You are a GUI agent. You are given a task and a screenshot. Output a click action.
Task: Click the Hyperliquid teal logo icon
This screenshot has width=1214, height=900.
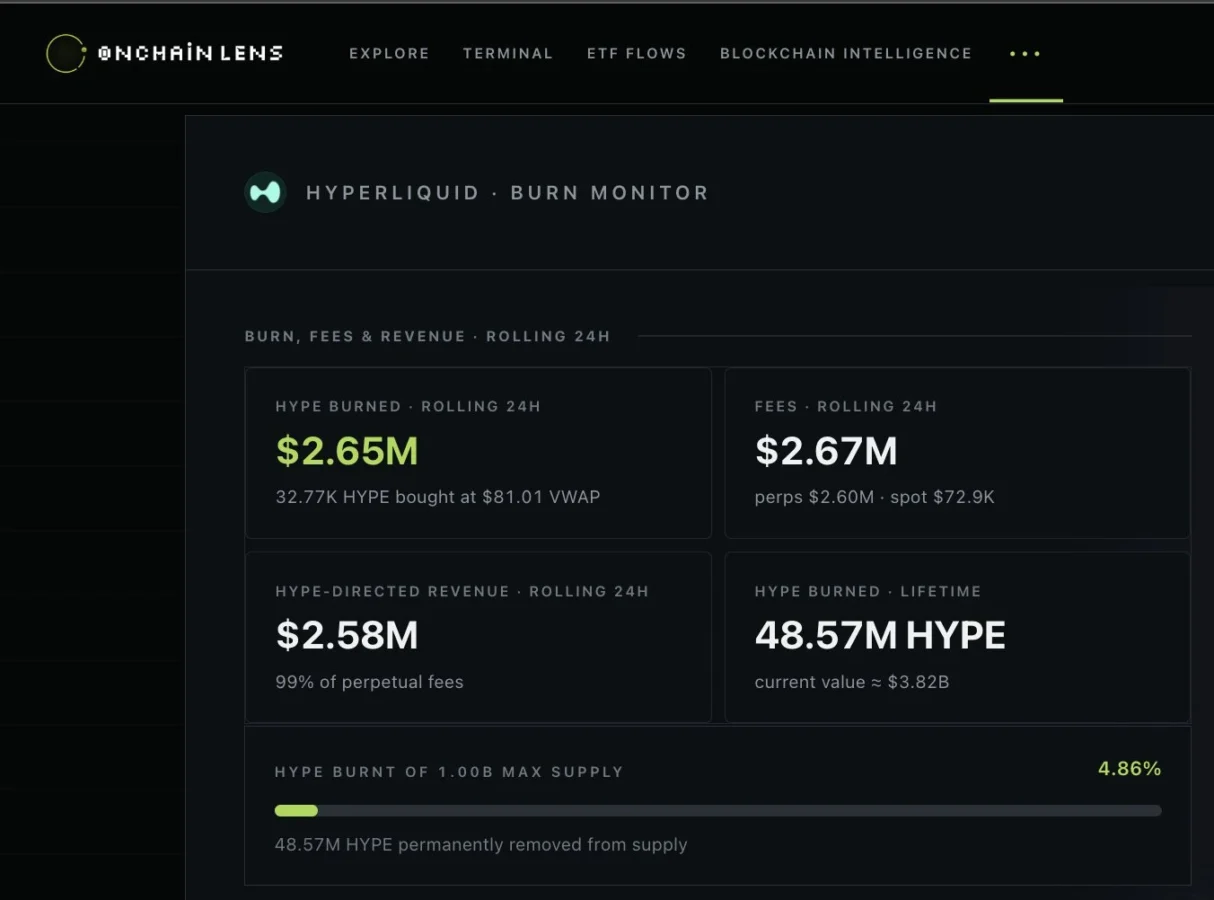tap(265, 193)
